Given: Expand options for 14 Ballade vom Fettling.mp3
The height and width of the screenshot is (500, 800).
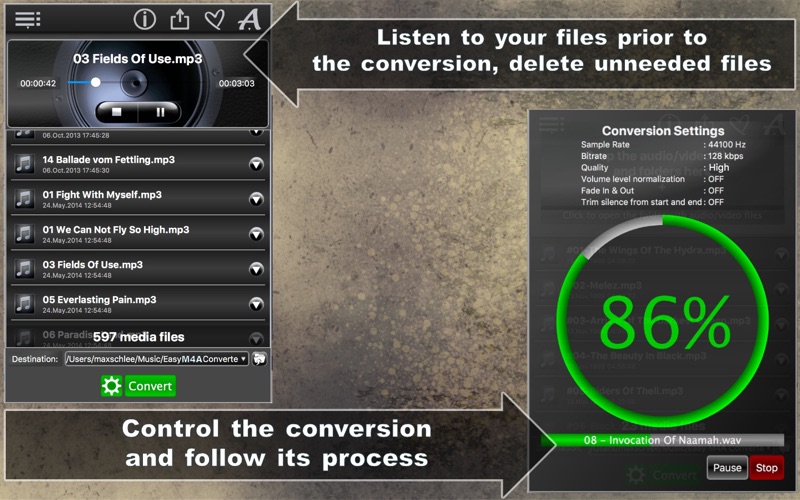Looking at the screenshot, I should pyautogui.click(x=256, y=164).
